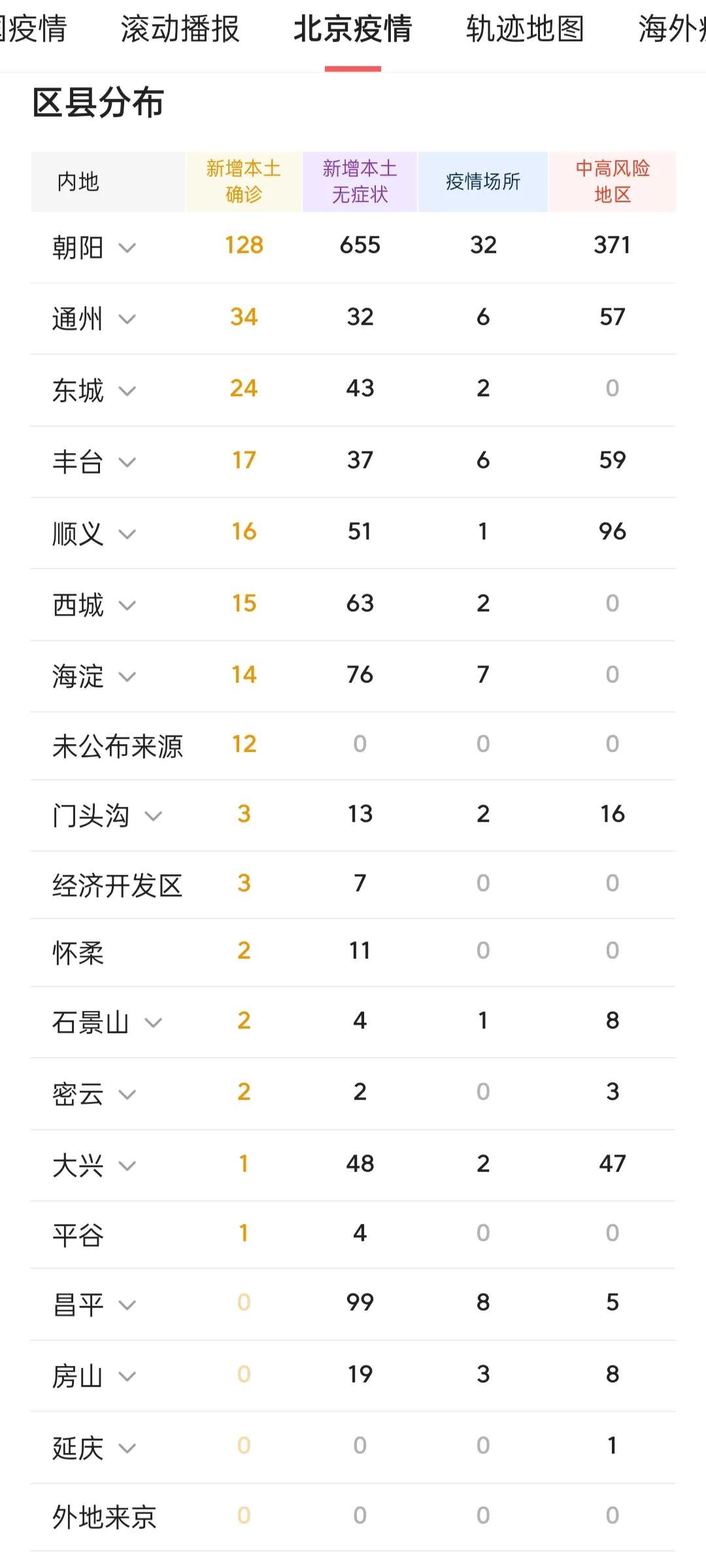The height and width of the screenshot is (1568, 706).
Task: Expand the 通州 district chevron
Action: tap(127, 319)
